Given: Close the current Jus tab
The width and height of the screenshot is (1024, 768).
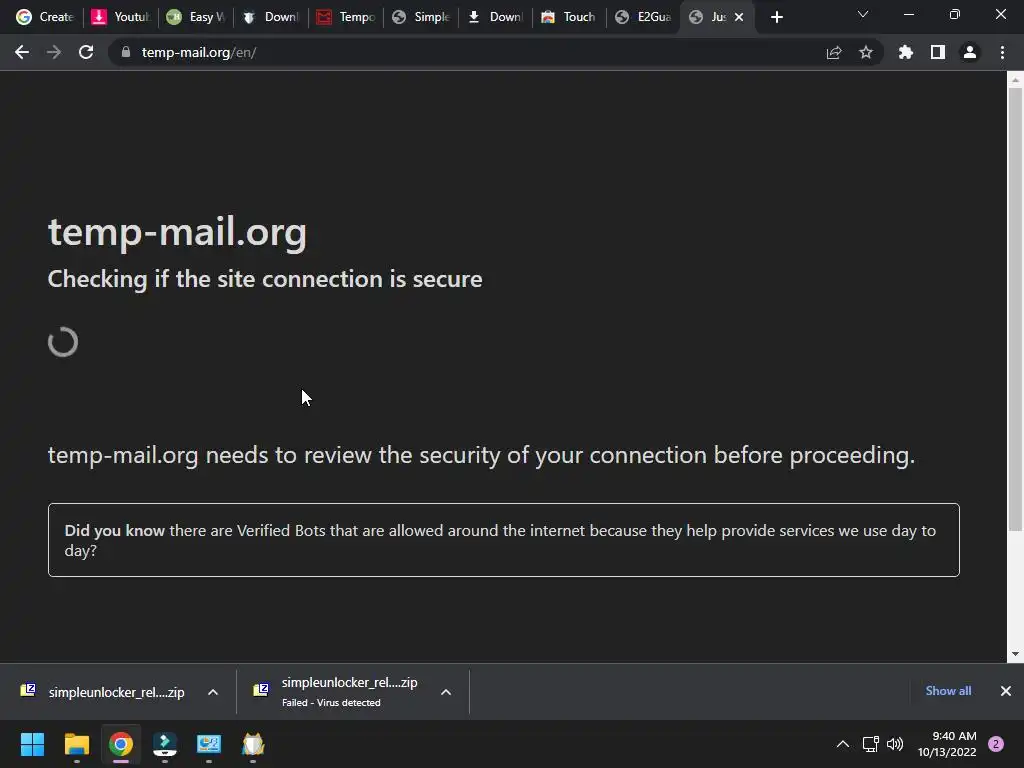Looking at the screenshot, I should (739, 17).
